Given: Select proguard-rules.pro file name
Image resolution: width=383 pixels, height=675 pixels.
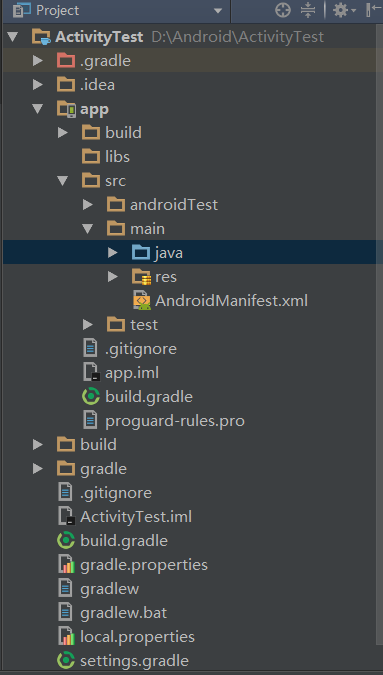Looking at the screenshot, I should (175, 421).
